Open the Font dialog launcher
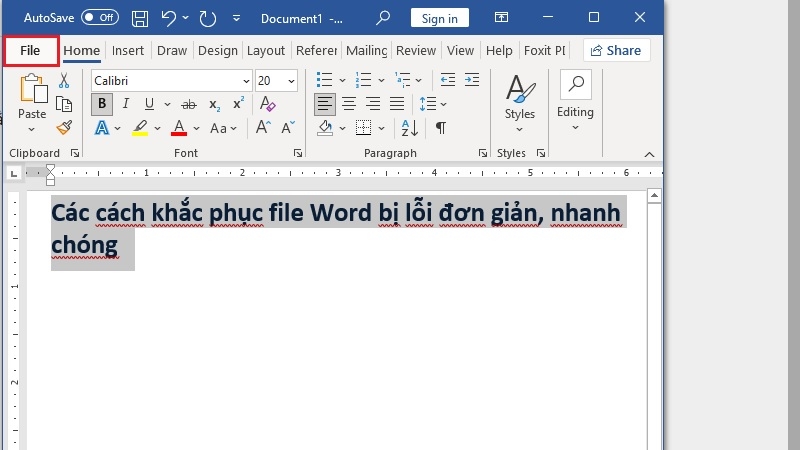 298,153
